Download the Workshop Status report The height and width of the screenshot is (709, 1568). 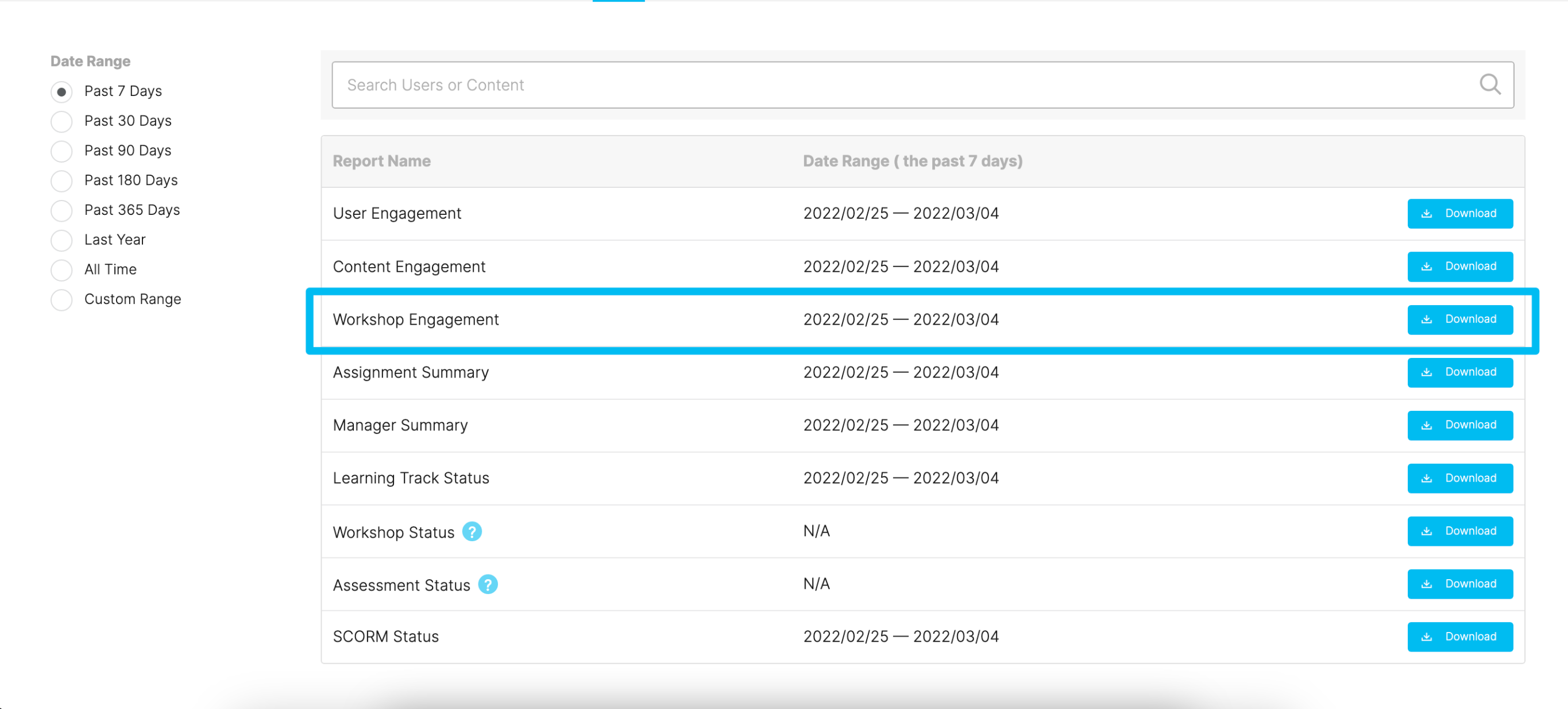coord(1459,531)
